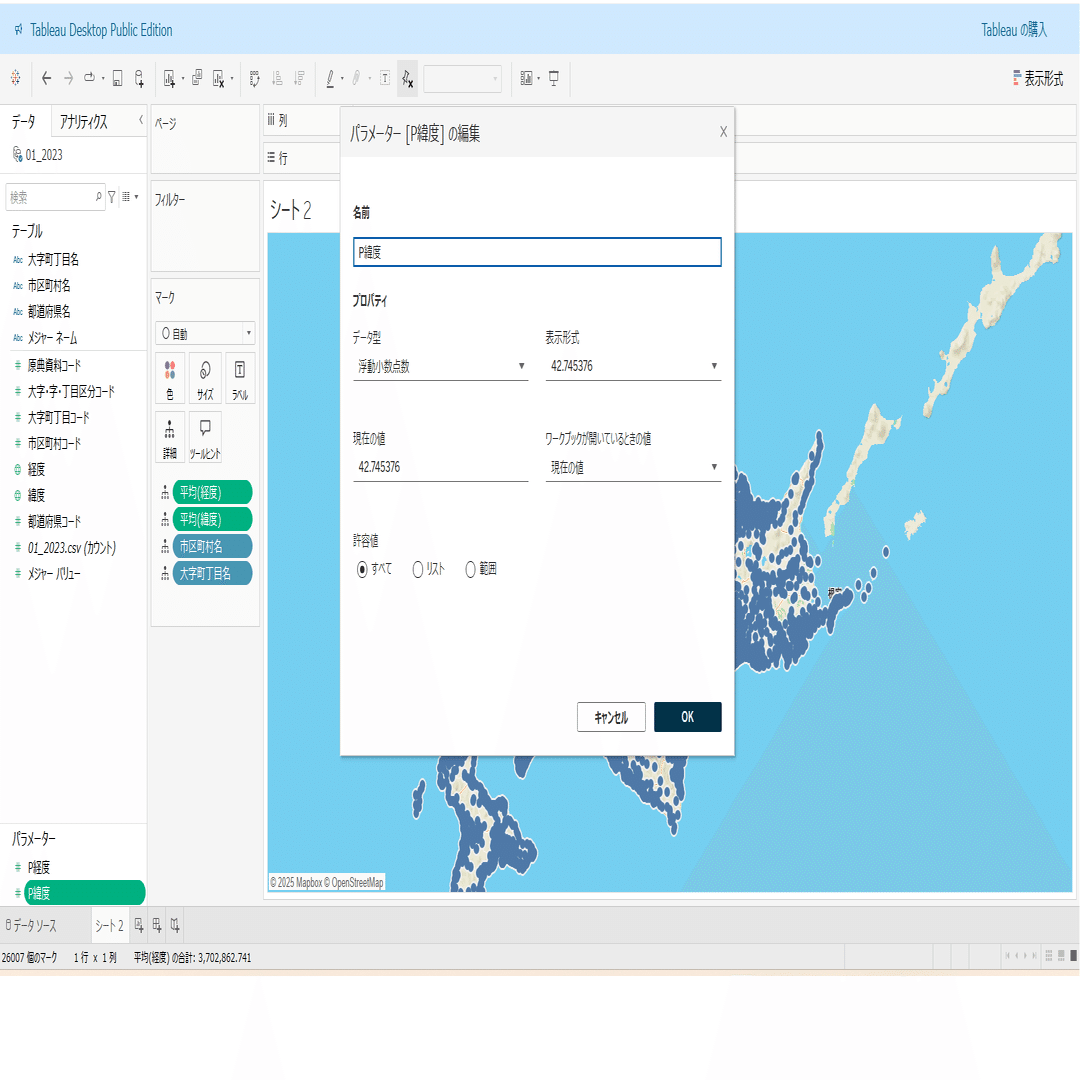Click the Presentation Mode icon in the toolbar
This screenshot has height=1080, width=1080.
point(556,77)
